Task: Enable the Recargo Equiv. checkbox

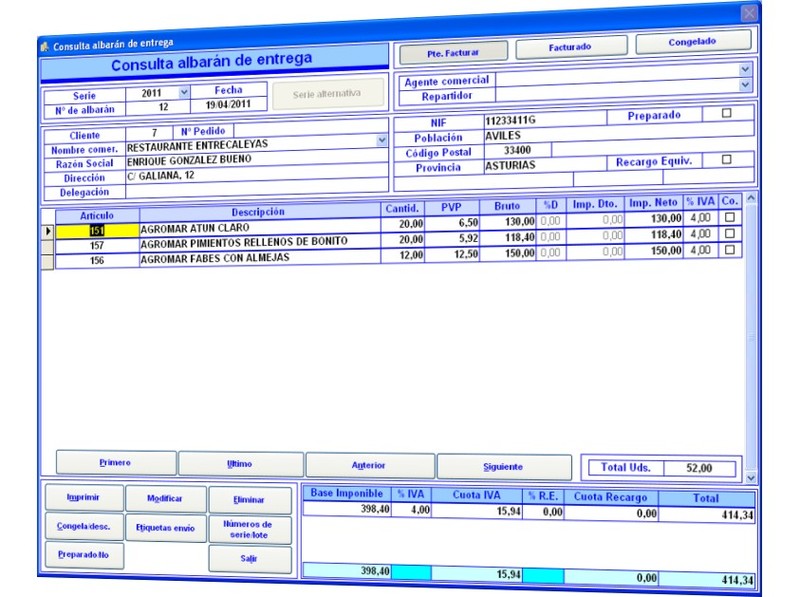Action: (x=727, y=159)
